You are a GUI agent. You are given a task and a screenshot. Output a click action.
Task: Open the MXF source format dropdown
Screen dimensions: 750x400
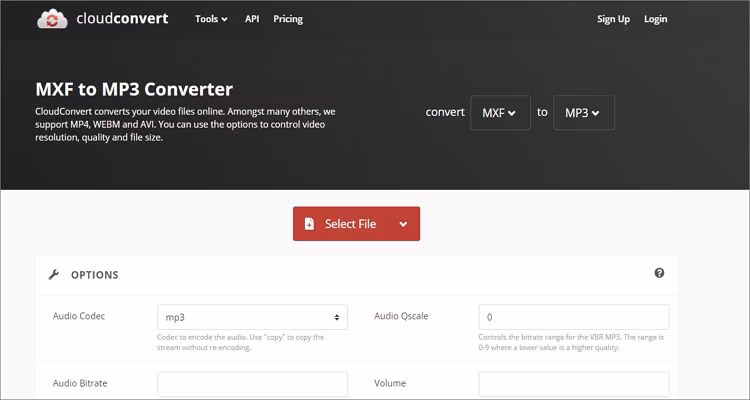click(x=500, y=113)
